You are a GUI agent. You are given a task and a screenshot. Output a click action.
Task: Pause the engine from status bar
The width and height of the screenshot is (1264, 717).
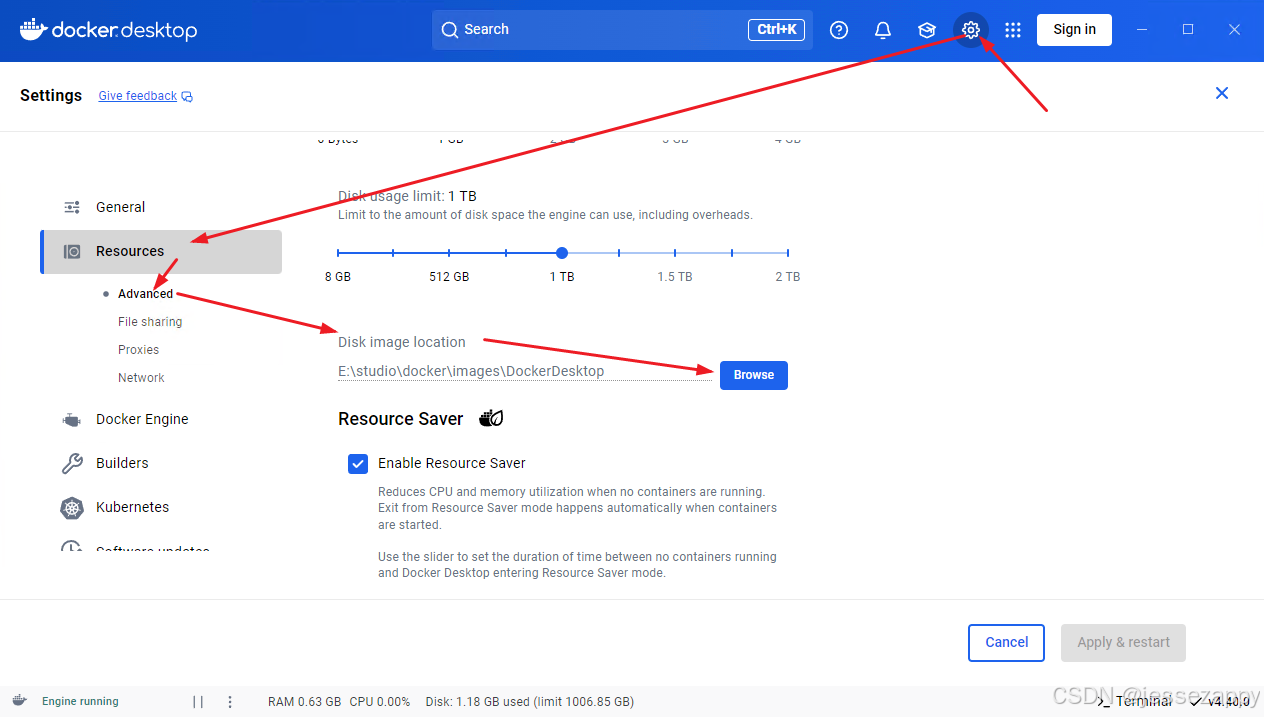click(x=198, y=702)
